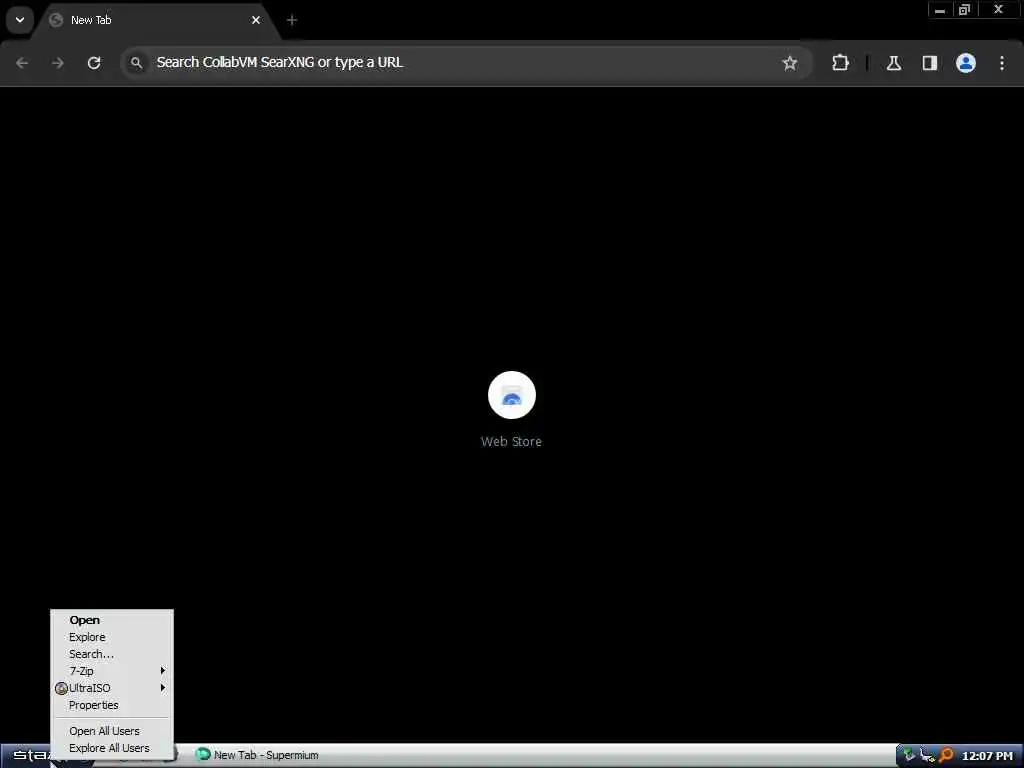Choose Search... in the context menu
This screenshot has width=1024, height=768.
coord(112,654)
